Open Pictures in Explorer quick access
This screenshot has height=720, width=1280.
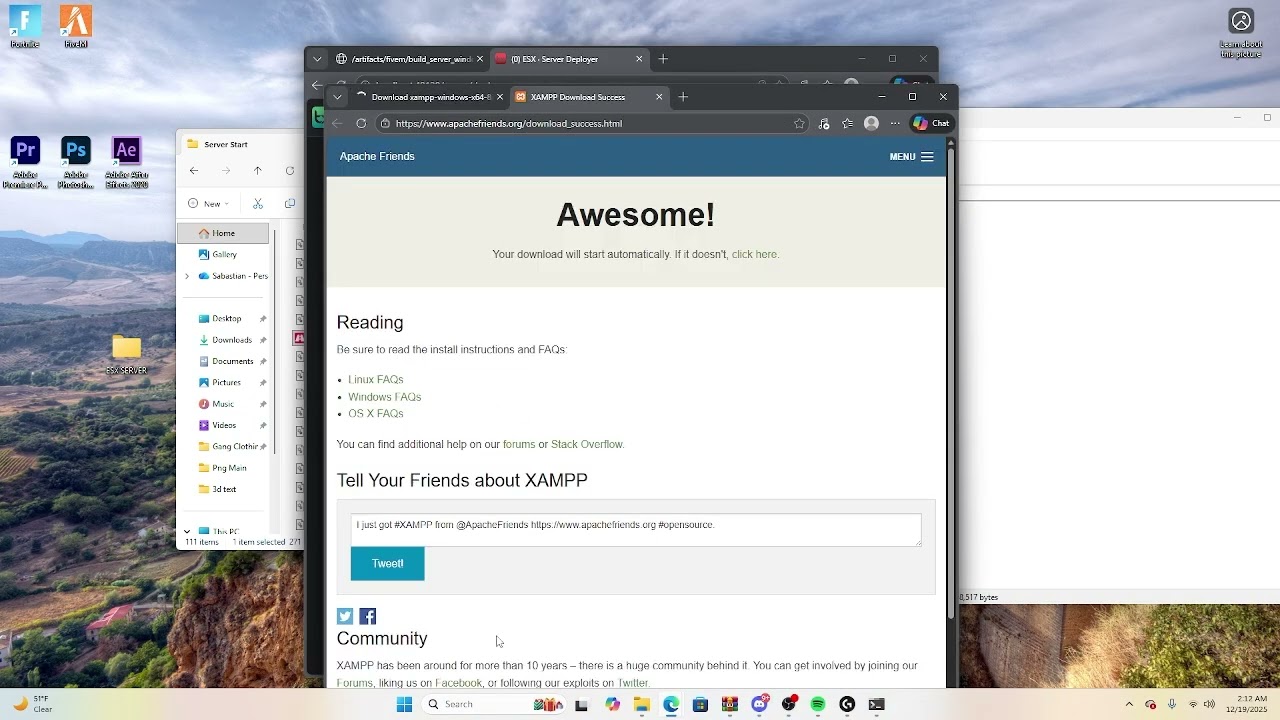pyautogui.click(x=227, y=382)
